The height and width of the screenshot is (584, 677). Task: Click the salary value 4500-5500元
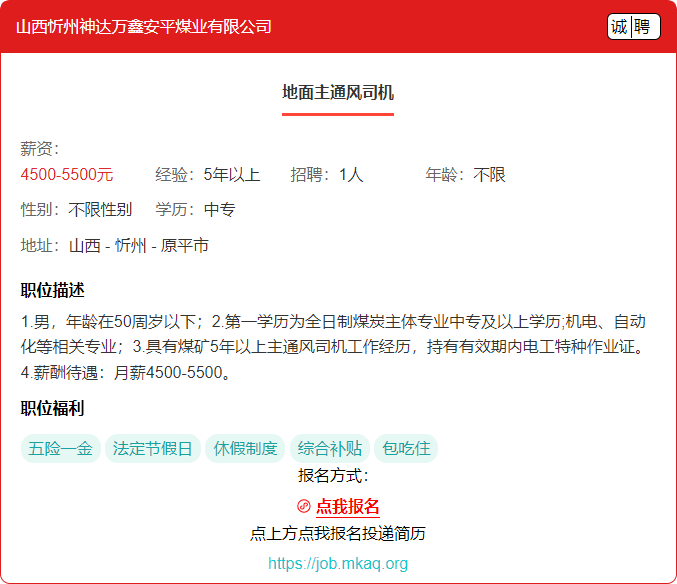(x=67, y=175)
